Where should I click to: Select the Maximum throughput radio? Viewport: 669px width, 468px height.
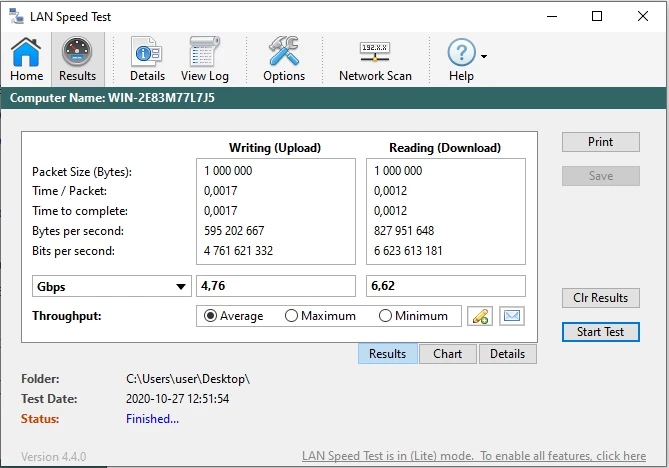pyautogui.click(x=291, y=316)
